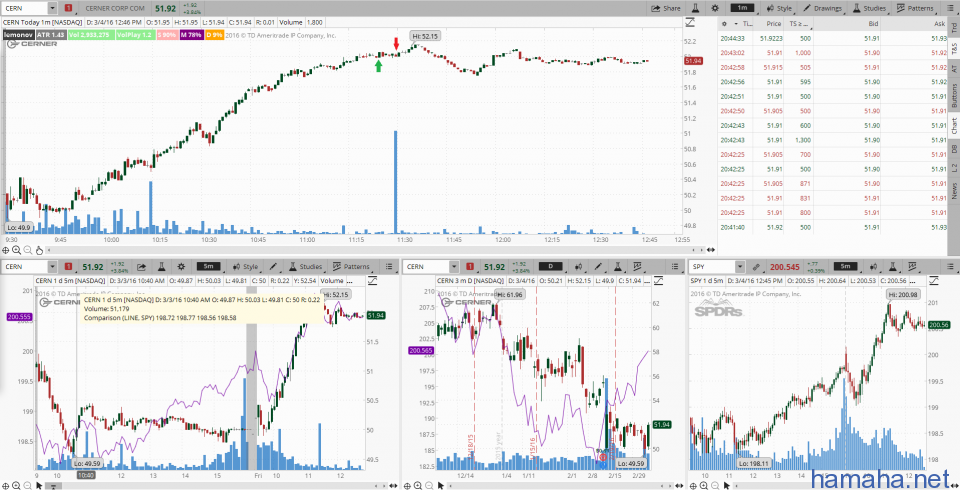Viewport: 960px width, 490px height.
Task: Open chart settings gear in top toolbar
Action: (x=715, y=9)
